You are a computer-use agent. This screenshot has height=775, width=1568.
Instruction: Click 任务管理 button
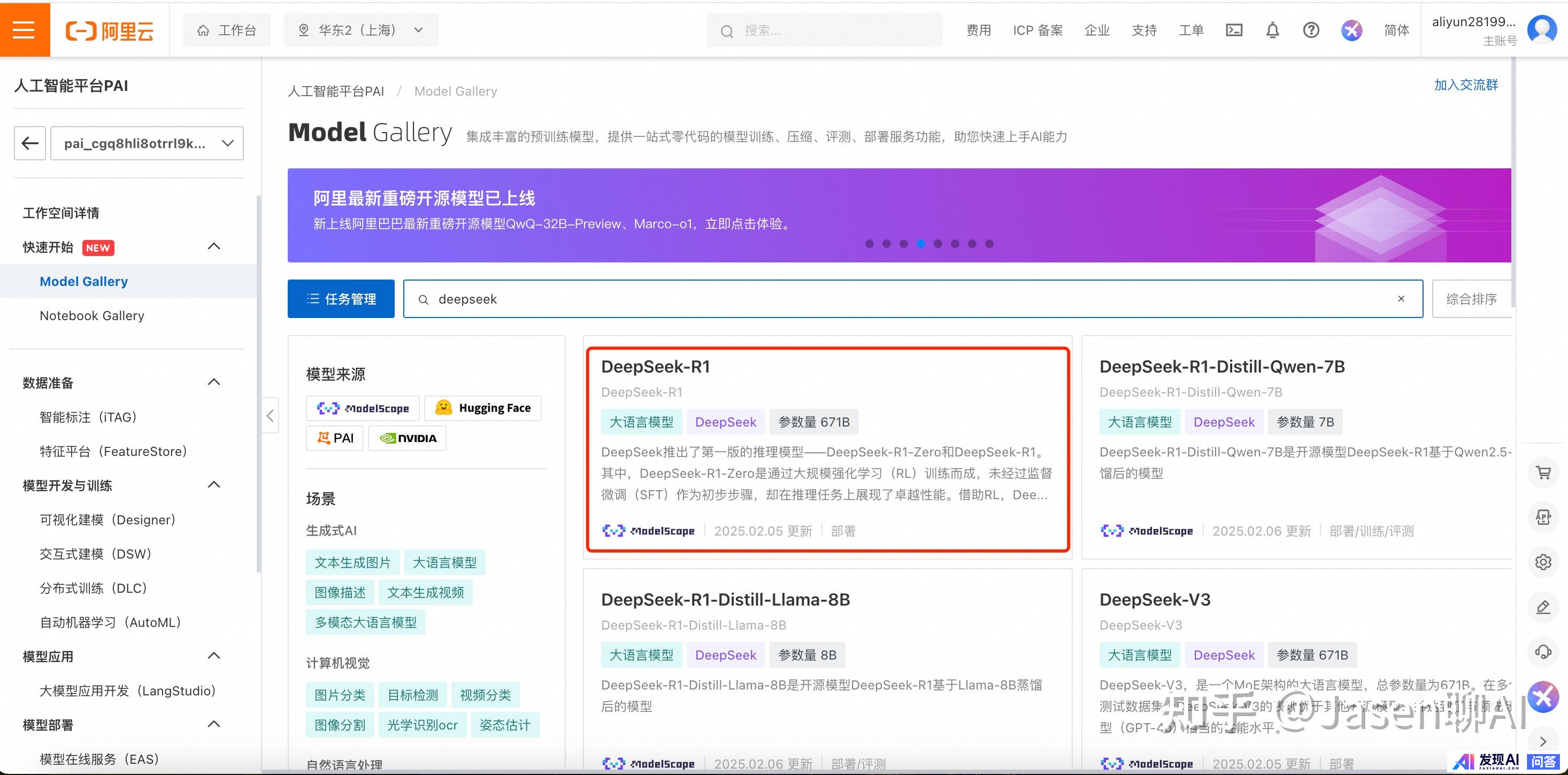[x=341, y=299]
